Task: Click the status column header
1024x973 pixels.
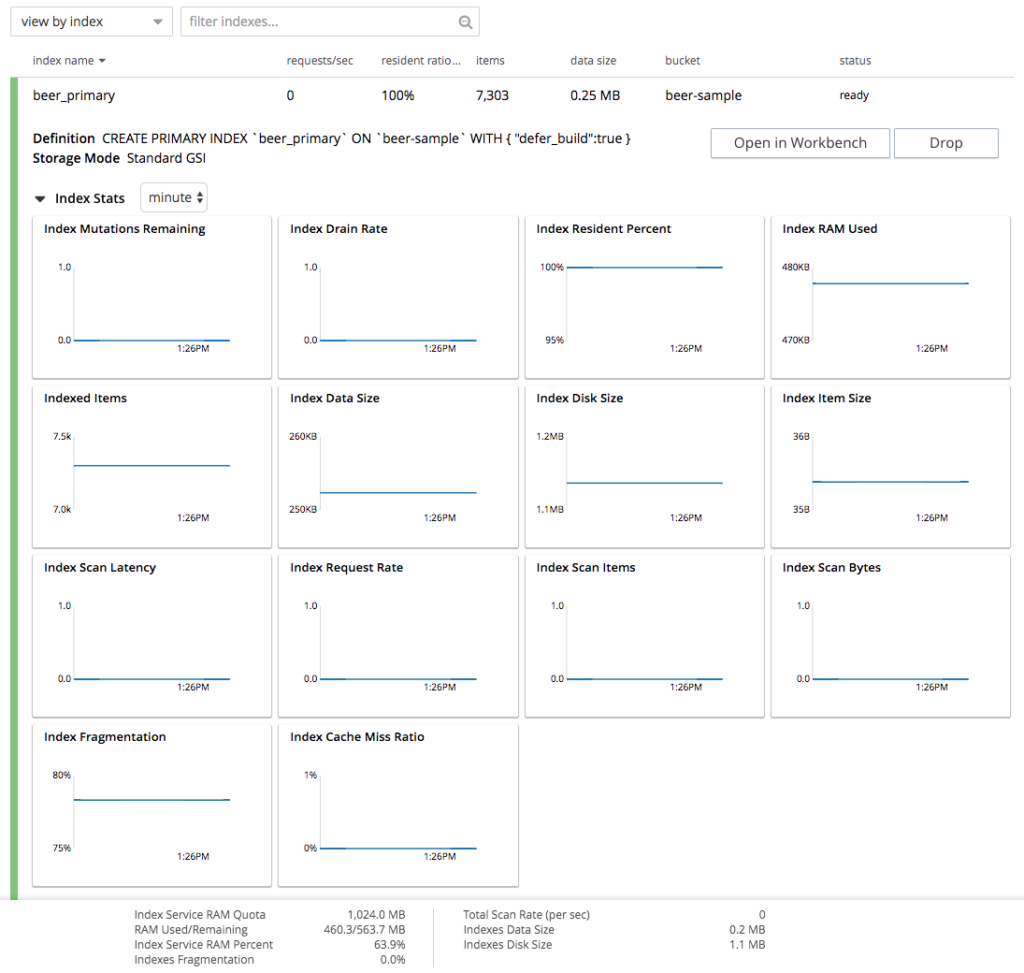Action: coord(855,61)
